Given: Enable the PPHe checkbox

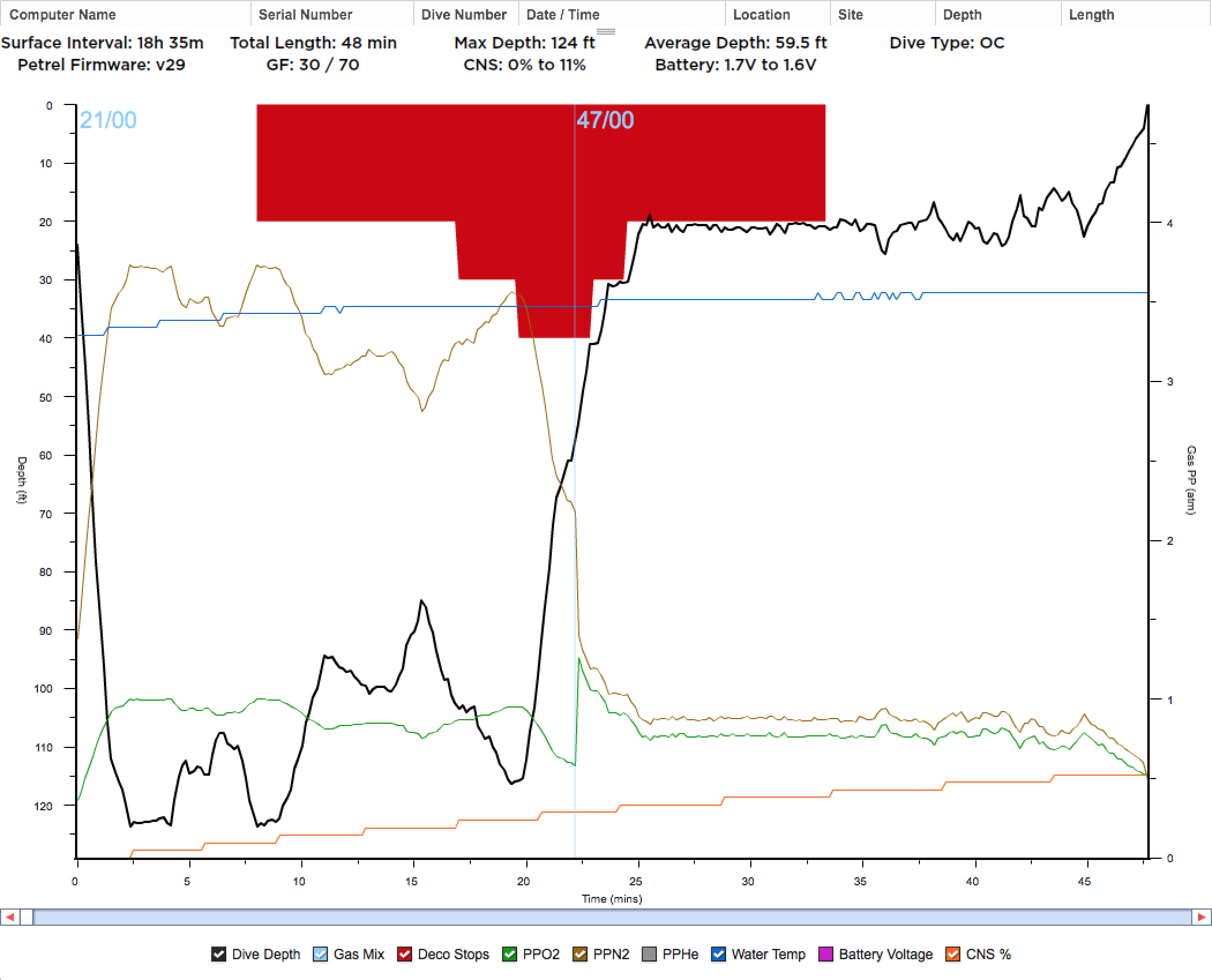Looking at the screenshot, I should [649, 954].
